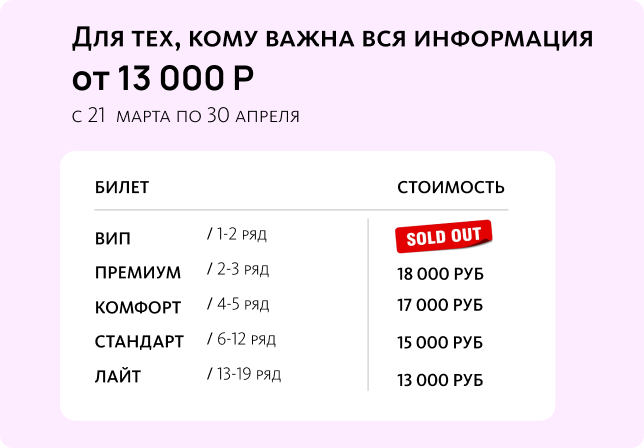
Task: Click the 15 000 РУБ price
Action: coord(440,343)
